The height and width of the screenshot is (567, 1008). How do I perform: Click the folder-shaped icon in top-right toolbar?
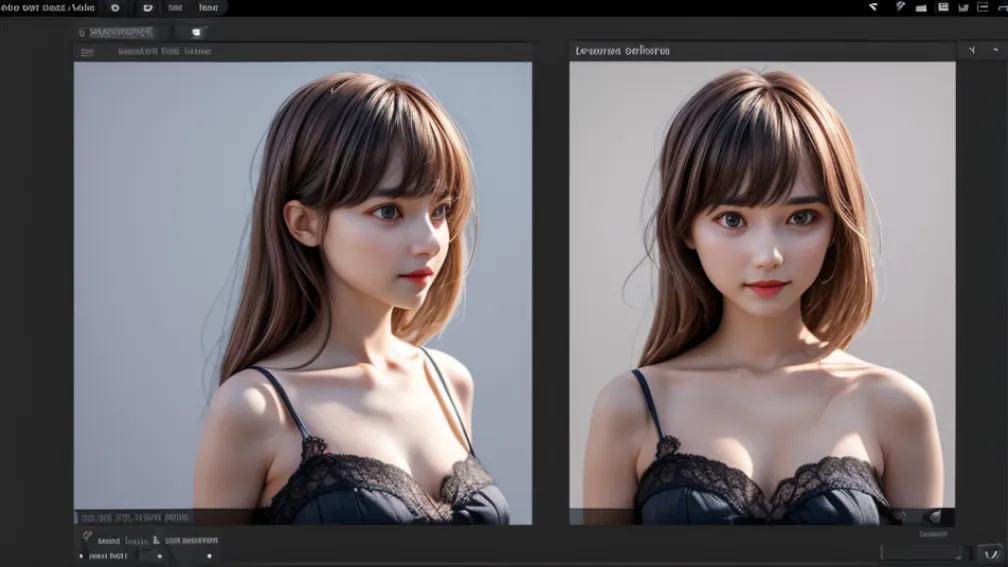pyautogui.click(x=921, y=8)
